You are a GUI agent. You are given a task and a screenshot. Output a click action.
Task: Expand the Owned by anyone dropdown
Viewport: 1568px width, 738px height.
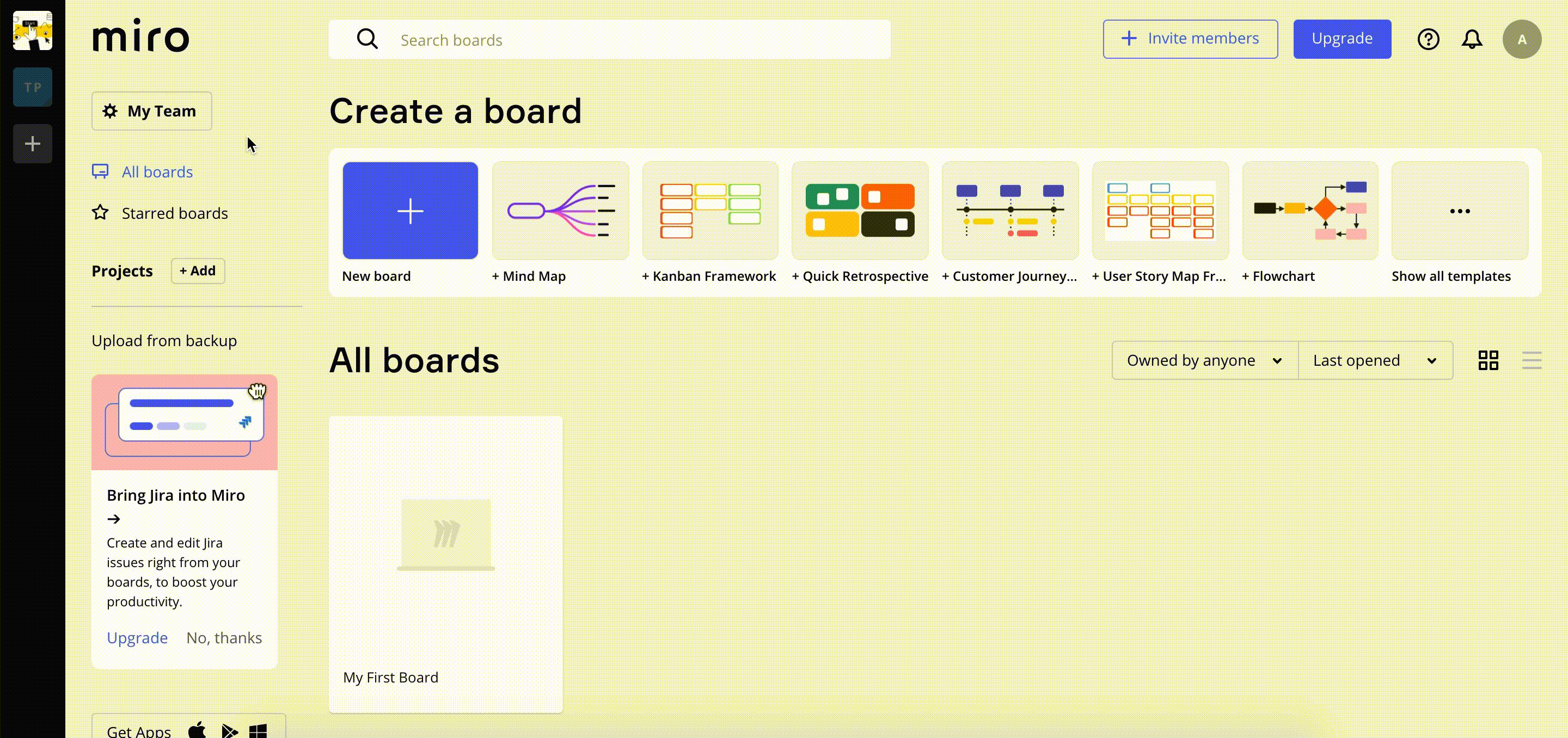[1204, 360]
